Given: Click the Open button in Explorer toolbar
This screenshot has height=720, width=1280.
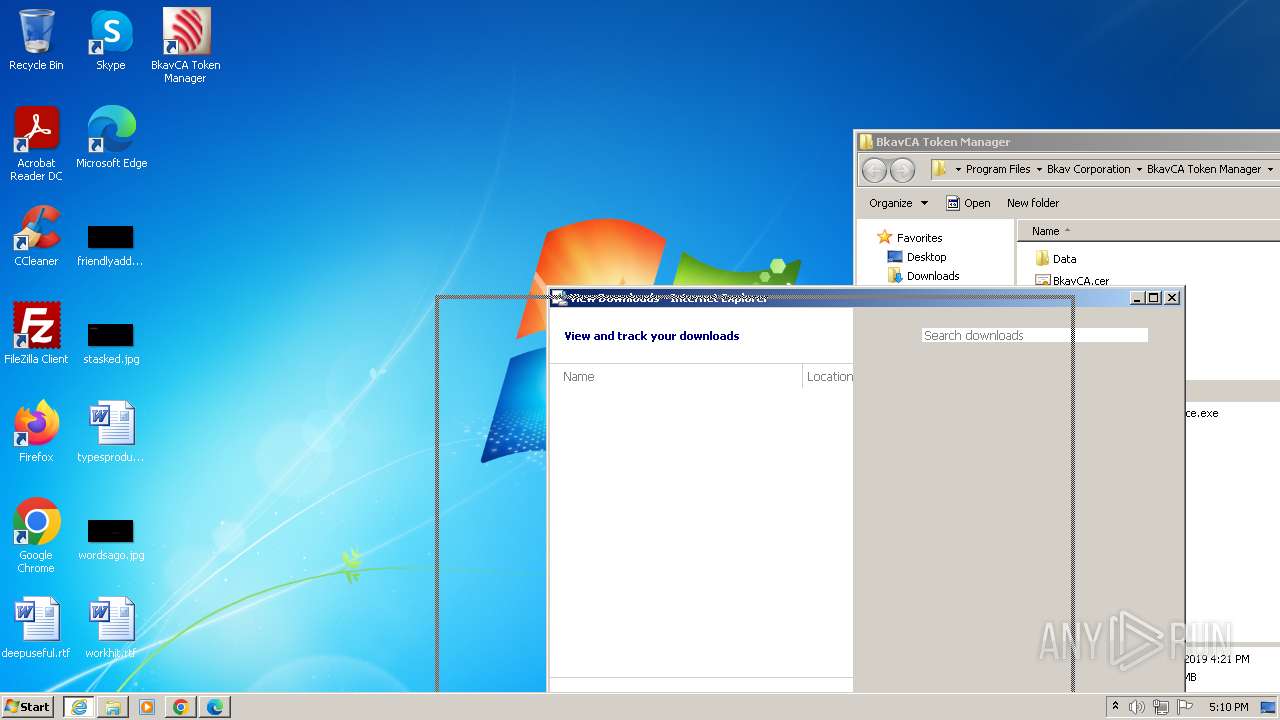Looking at the screenshot, I should click(x=968, y=203).
